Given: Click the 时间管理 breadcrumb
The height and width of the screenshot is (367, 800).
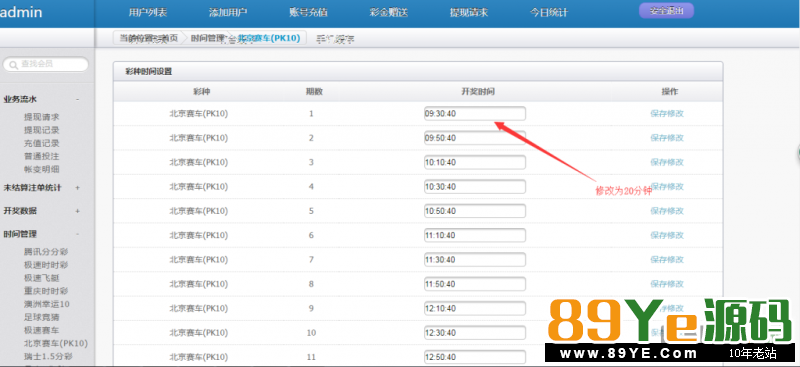Looking at the screenshot, I should click(x=207, y=38).
